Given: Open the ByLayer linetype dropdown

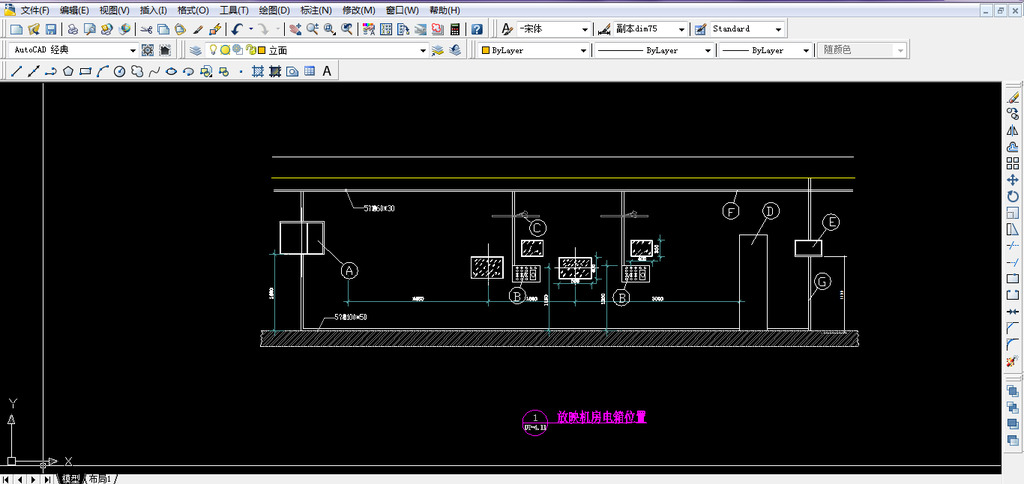Looking at the screenshot, I should coord(707,50).
